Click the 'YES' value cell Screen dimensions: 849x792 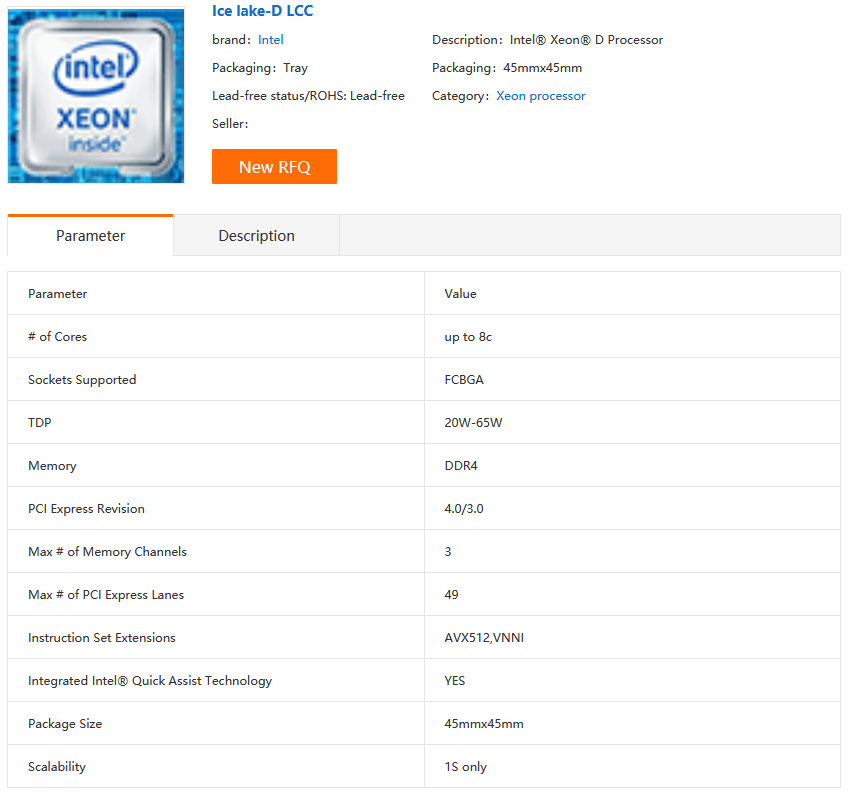pyautogui.click(x=632, y=680)
